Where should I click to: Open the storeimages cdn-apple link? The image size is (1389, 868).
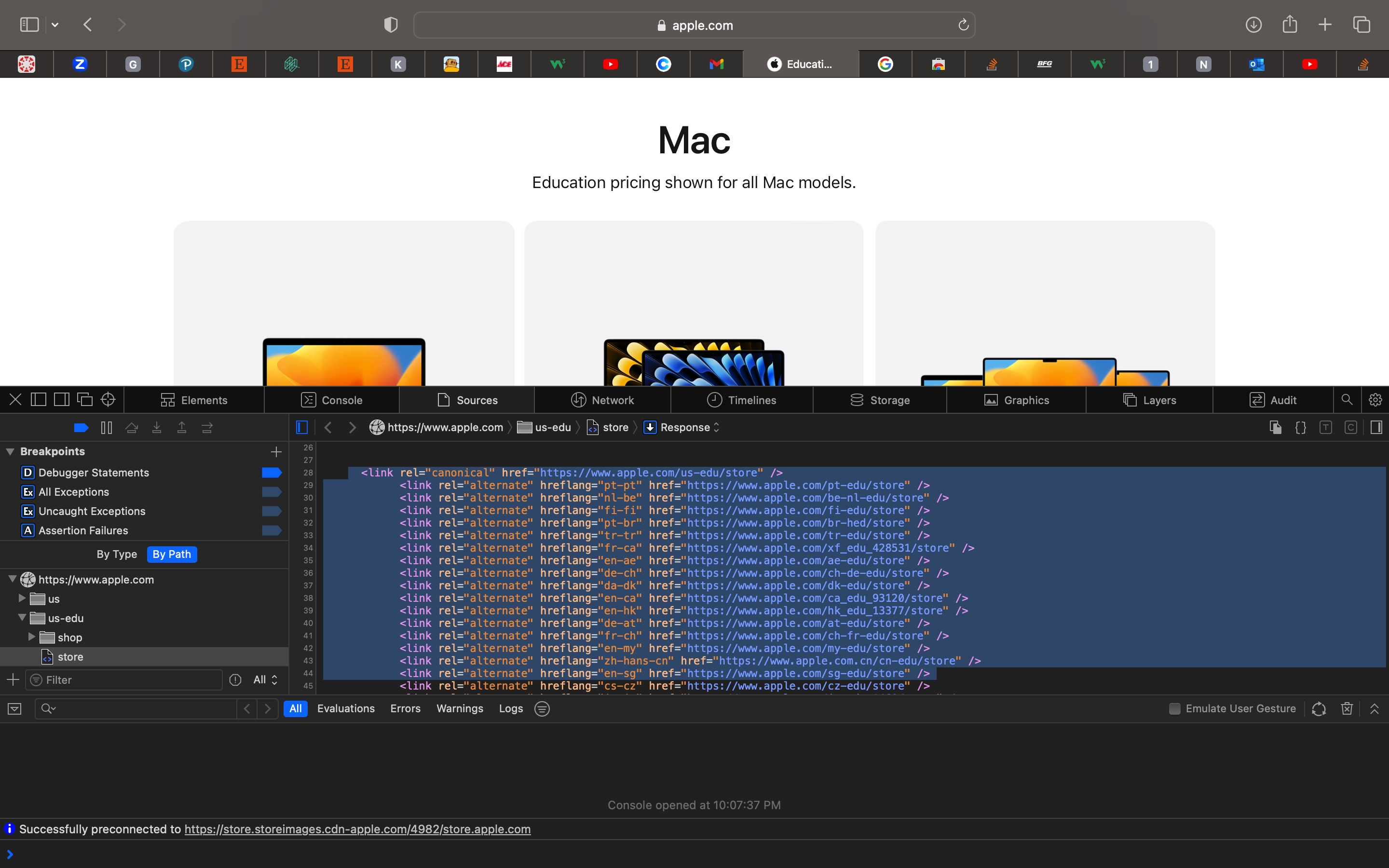click(x=357, y=829)
